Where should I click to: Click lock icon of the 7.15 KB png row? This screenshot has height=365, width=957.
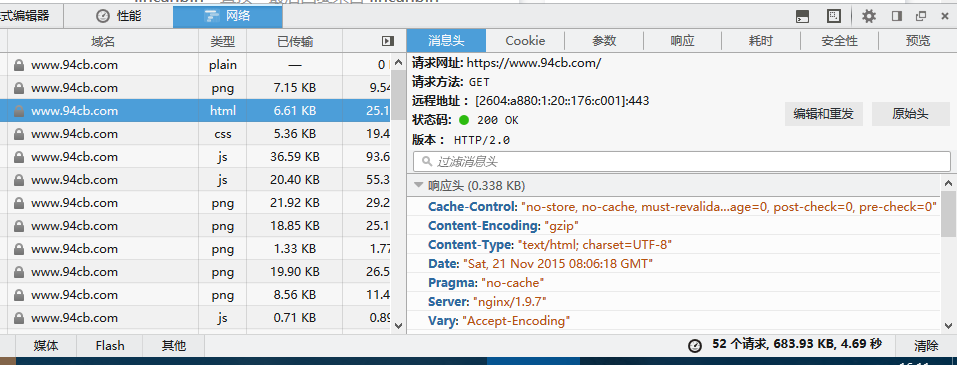tap(18, 88)
